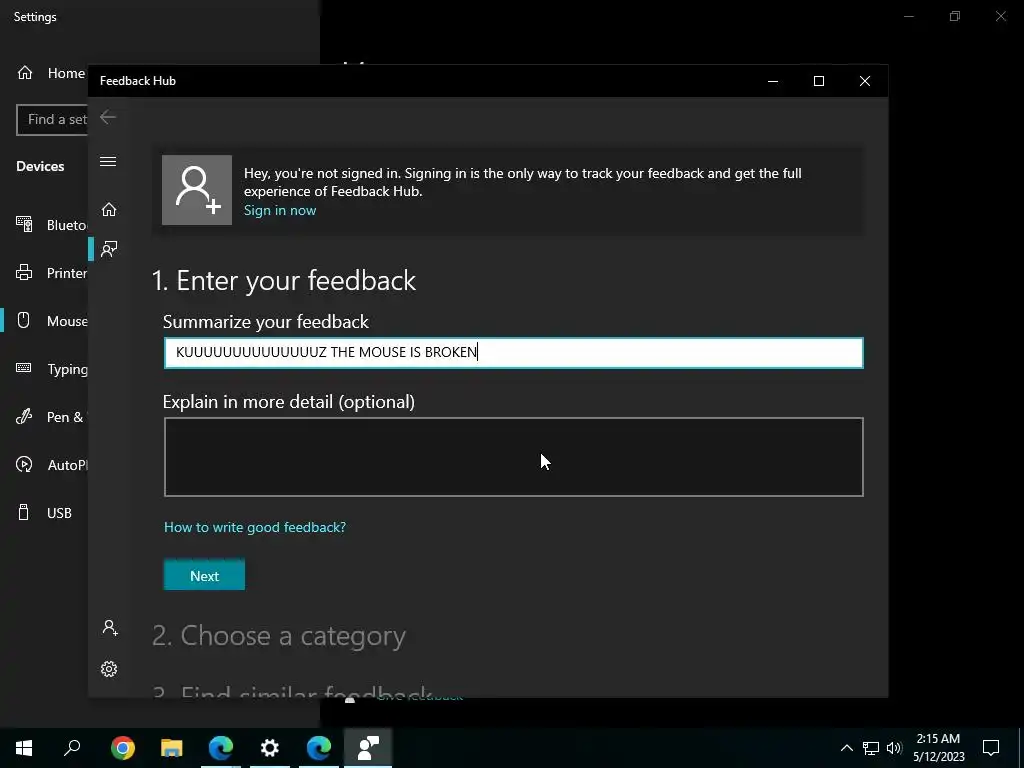
Task: Open taskbar search magnifier
Action: tap(72, 748)
